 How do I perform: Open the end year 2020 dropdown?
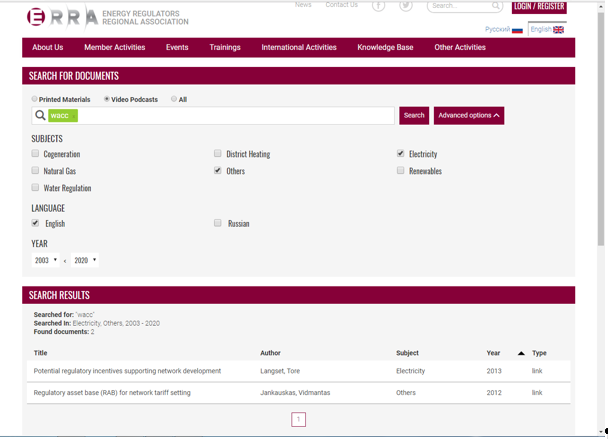(x=85, y=260)
